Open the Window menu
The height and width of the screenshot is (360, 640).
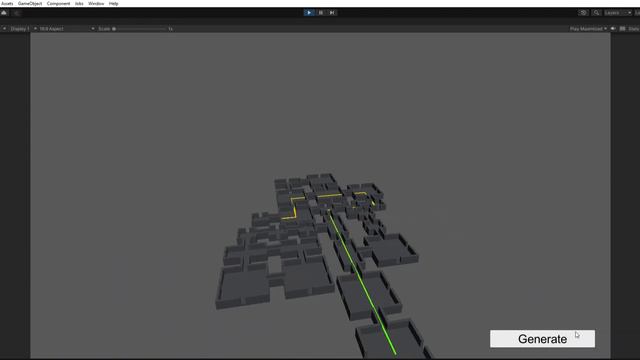click(96, 3)
